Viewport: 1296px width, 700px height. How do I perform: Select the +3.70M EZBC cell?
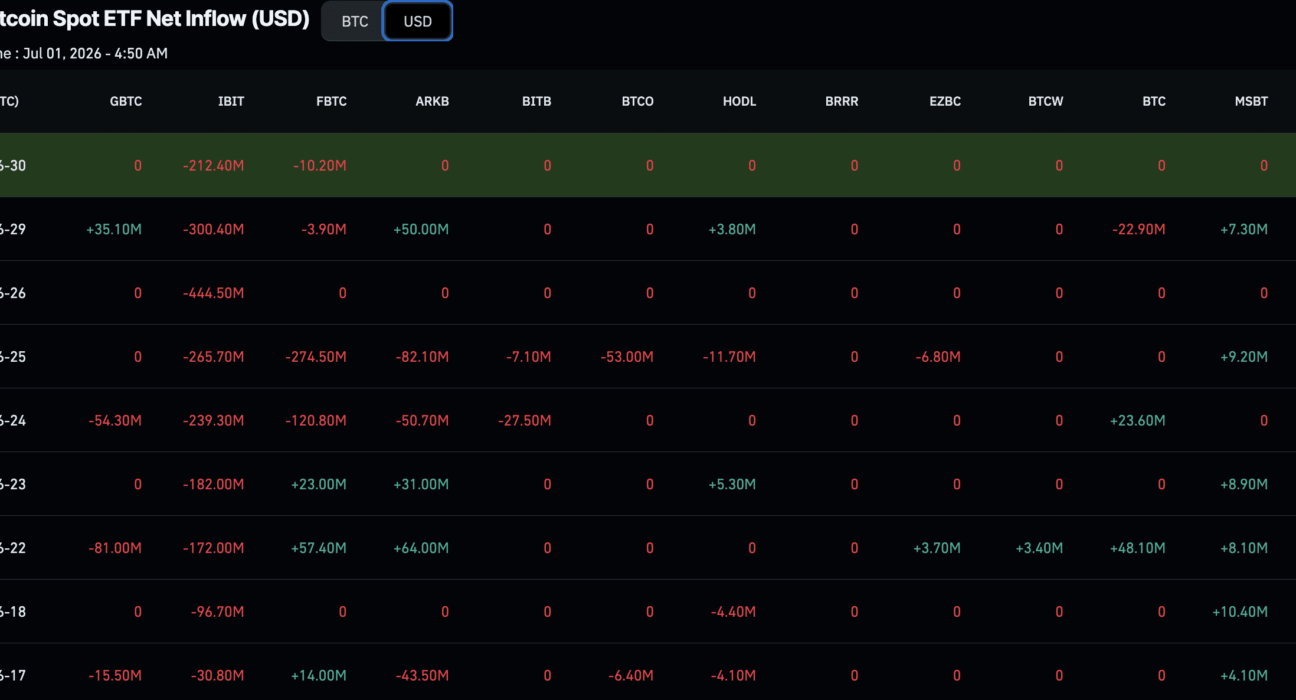click(x=937, y=548)
